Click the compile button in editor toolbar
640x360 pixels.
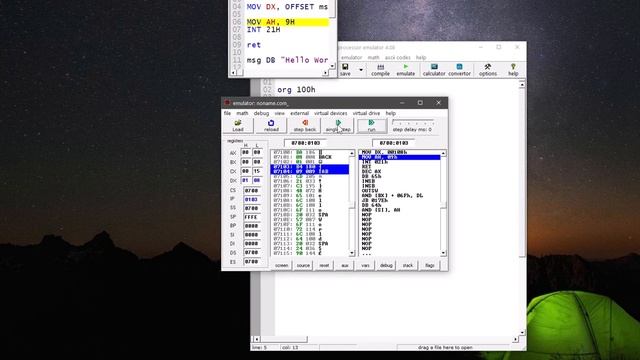[x=380, y=70]
